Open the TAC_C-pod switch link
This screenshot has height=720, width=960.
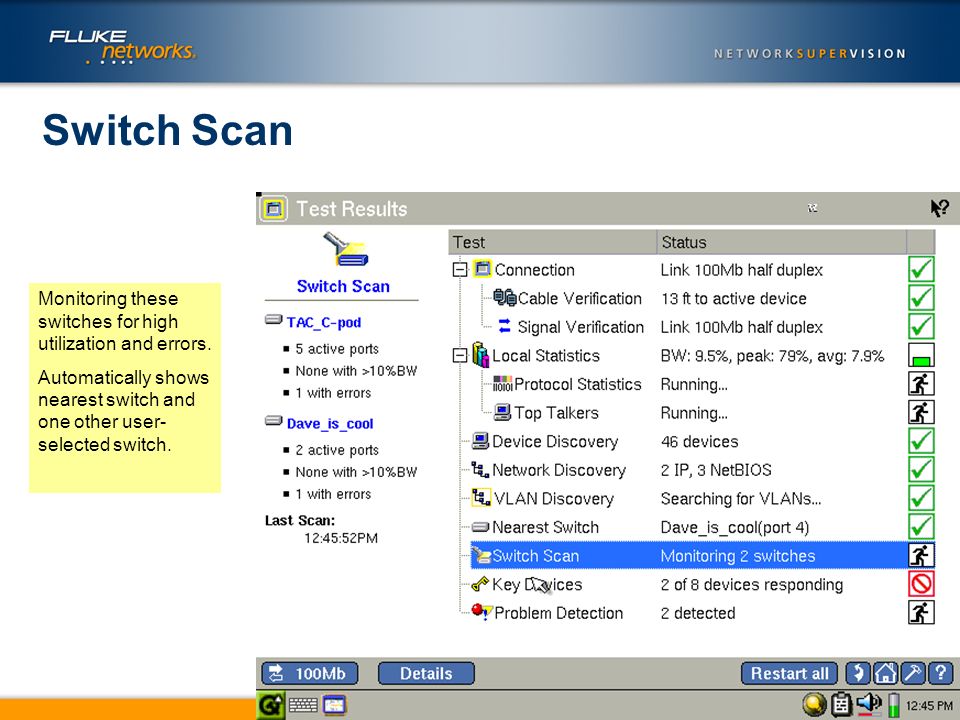pyautogui.click(x=324, y=322)
